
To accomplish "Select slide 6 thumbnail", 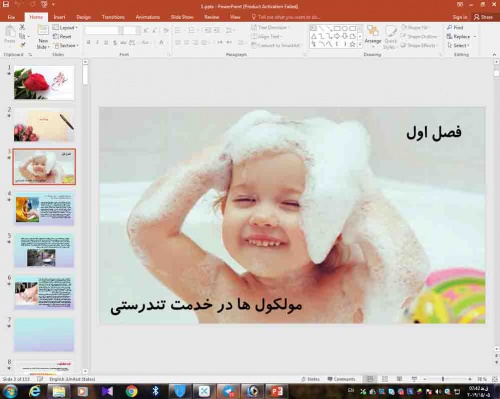I will pyautogui.click(x=44, y=293).
